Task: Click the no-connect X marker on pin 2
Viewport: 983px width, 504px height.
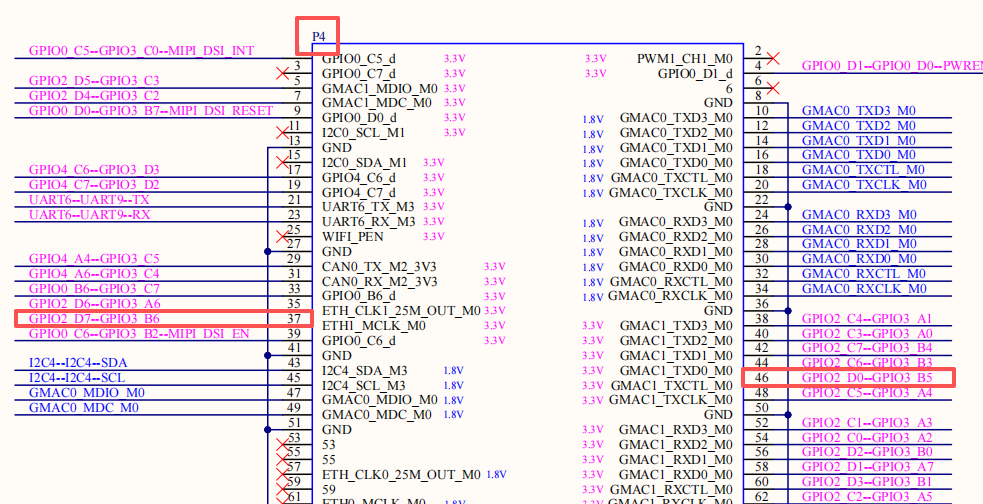Action: tap(773, 58)
